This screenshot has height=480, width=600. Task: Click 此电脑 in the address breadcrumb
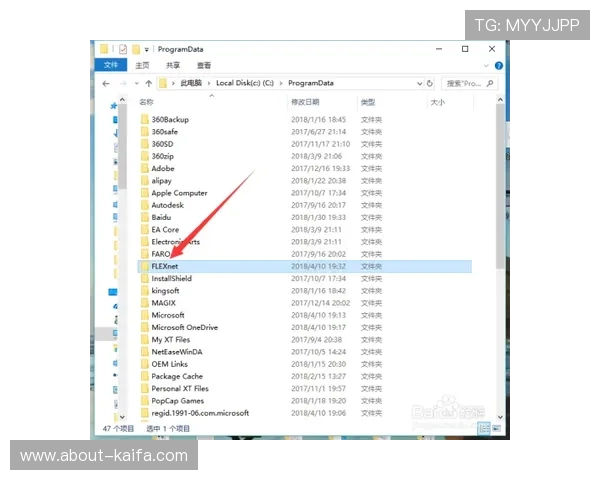tap(191, 83)
